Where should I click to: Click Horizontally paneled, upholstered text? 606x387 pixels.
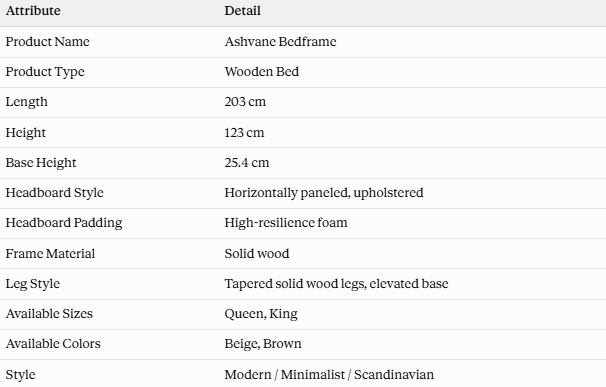tap(324, 193)
